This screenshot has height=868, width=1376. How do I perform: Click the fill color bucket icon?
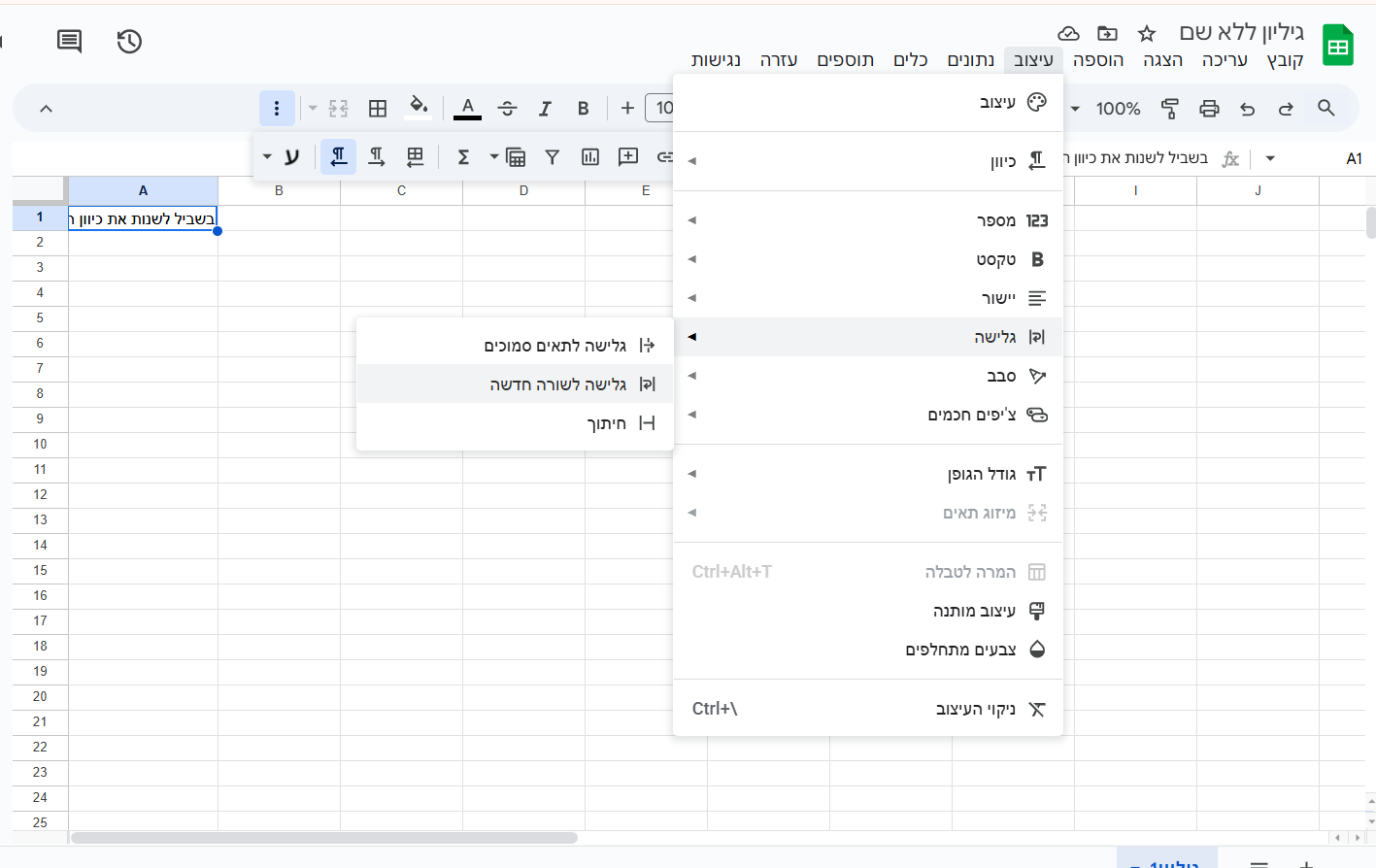click(x=419, y=107)
